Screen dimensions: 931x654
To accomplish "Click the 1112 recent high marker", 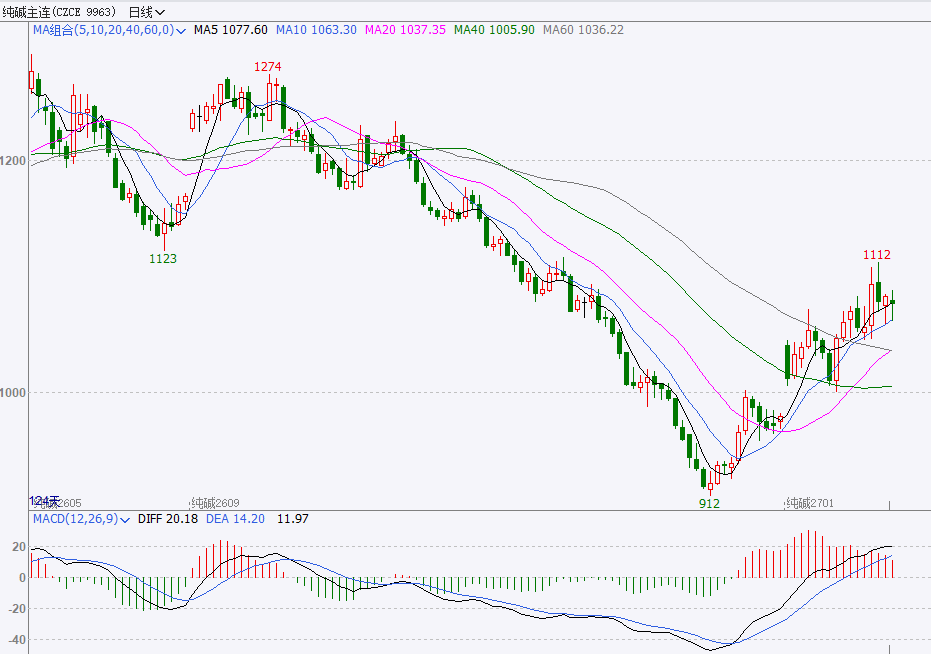I will tap(876, 255).
